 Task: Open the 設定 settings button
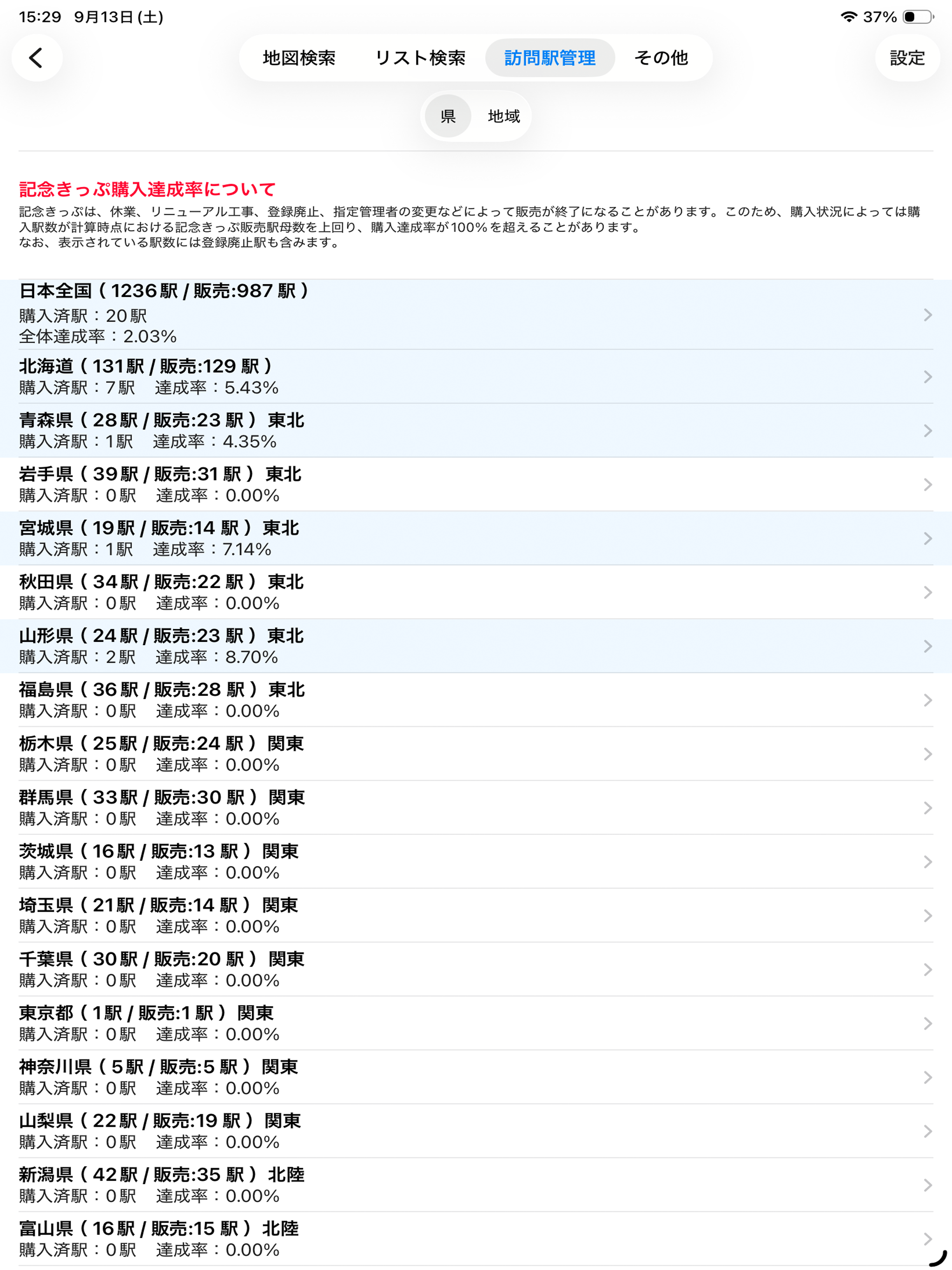coord(907,58)
